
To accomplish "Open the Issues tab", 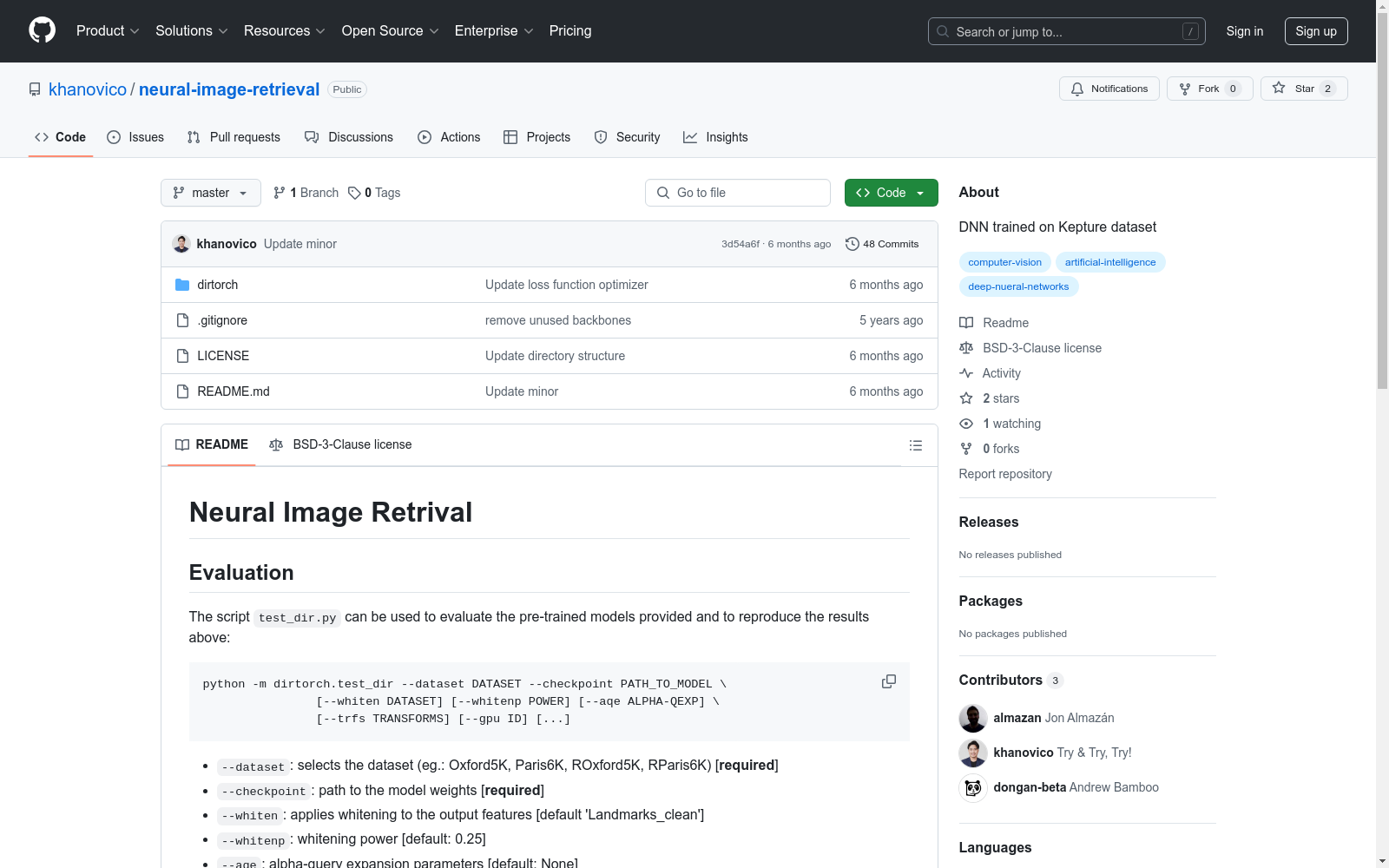I will coord(135,137).
